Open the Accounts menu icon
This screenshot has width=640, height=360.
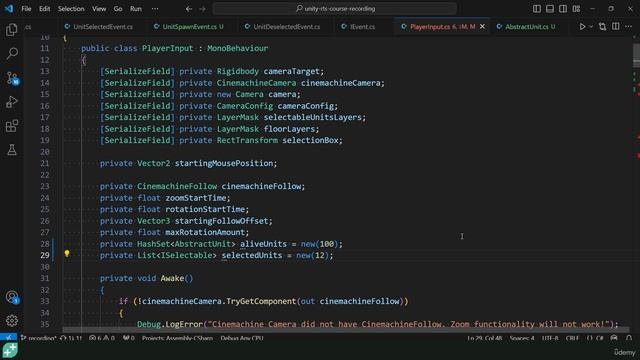[12, 297]
